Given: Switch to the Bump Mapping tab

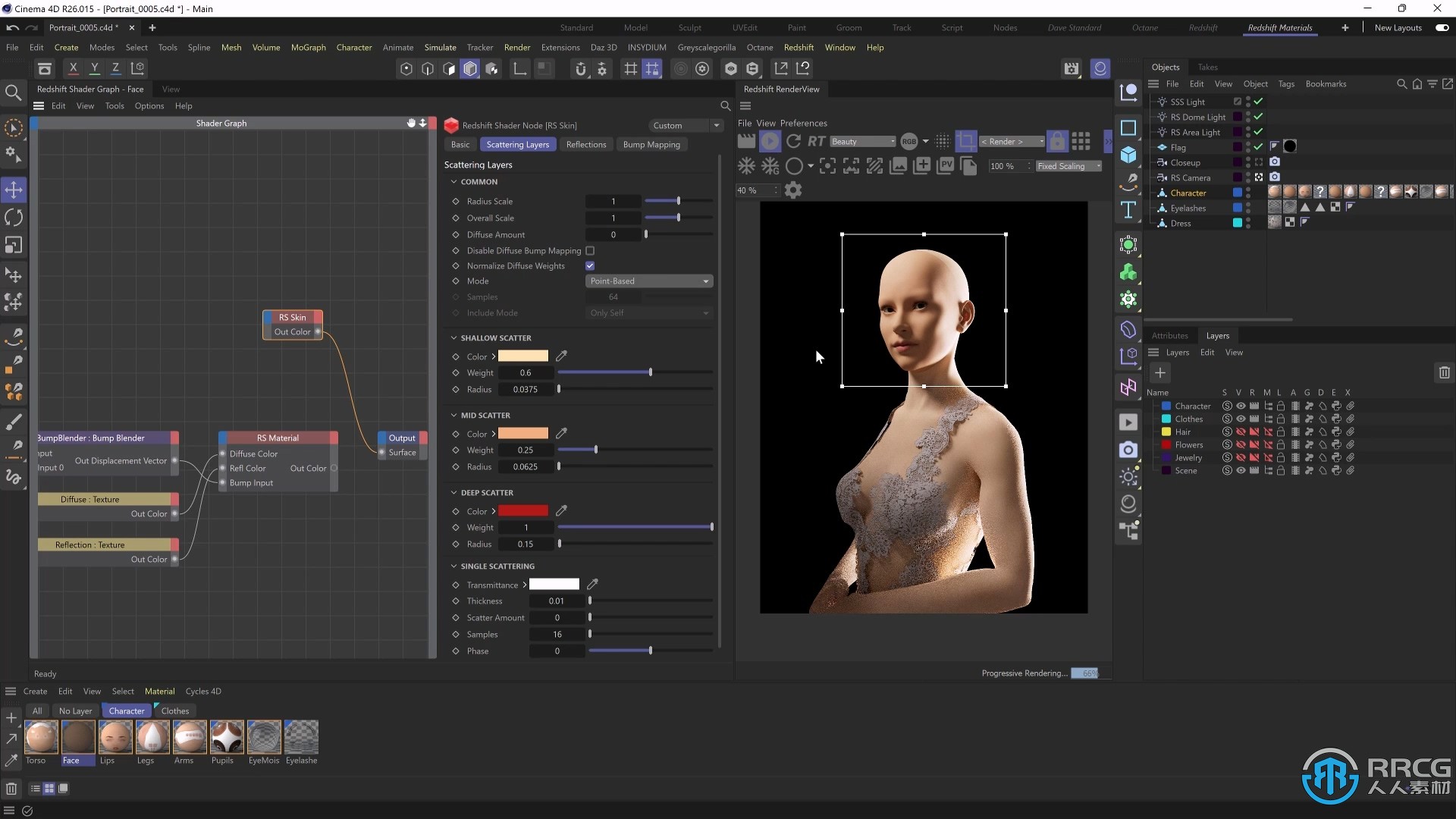Looking at the screenshot, I should [651, 145].
